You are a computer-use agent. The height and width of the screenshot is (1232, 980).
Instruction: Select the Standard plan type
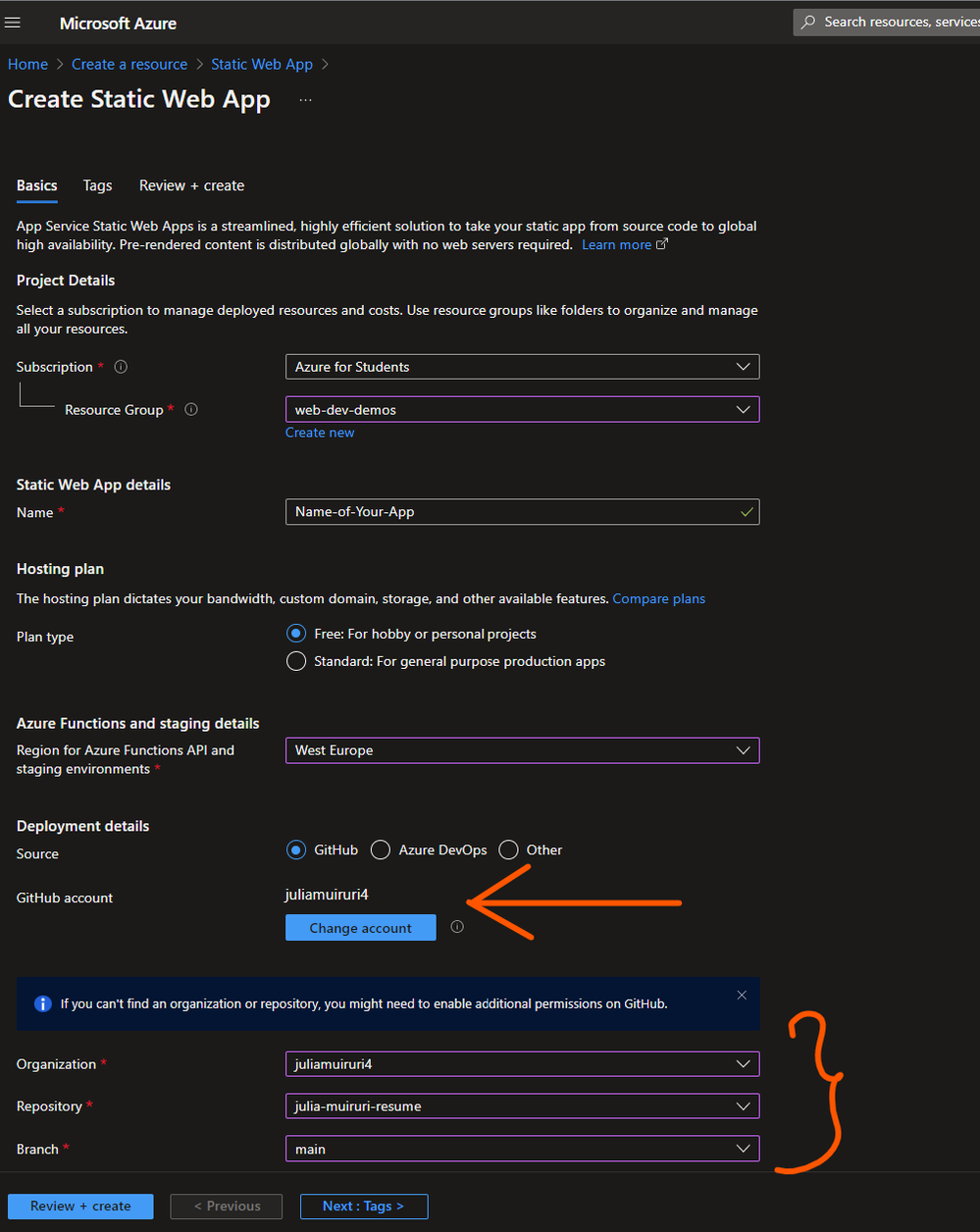[295, 661]
